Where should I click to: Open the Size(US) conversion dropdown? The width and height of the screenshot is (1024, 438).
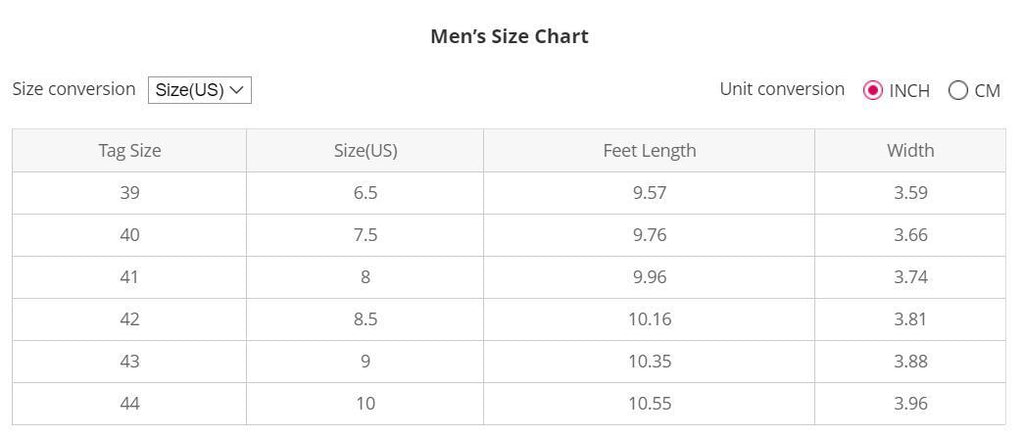pos(199,90)
